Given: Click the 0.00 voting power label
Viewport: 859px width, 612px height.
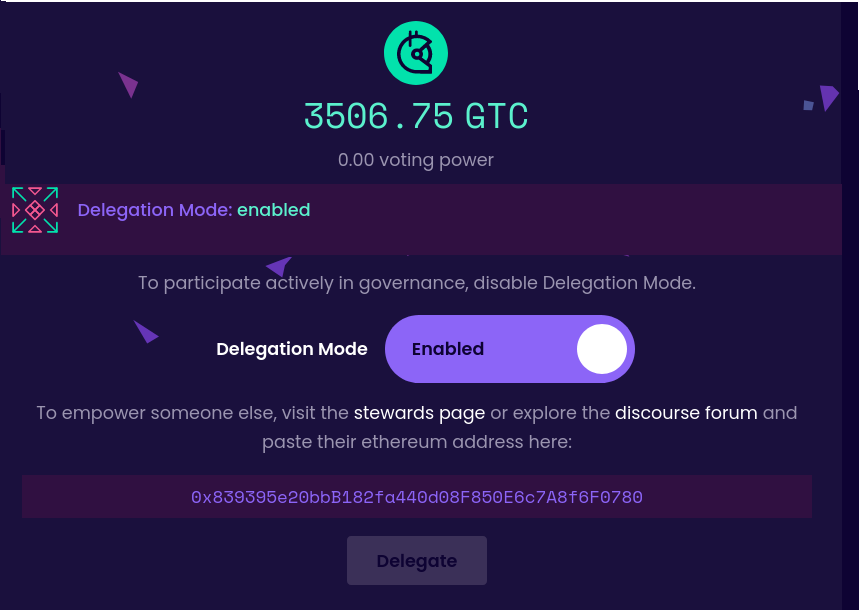Looking at the screenshot, I should pyautogui.click(x=415, y=159).
